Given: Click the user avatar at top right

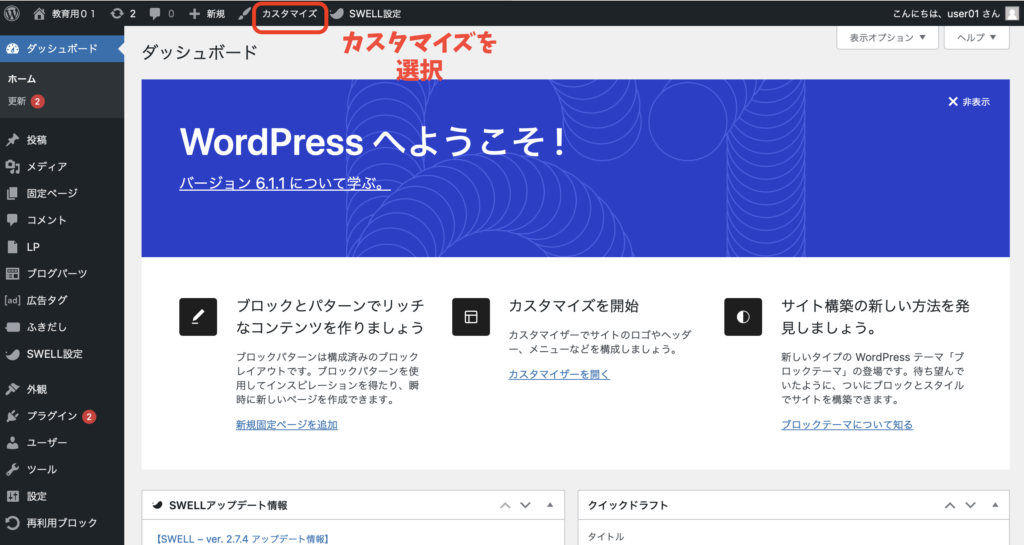Looking at the screenshot, I should (x=1012, y=14).
